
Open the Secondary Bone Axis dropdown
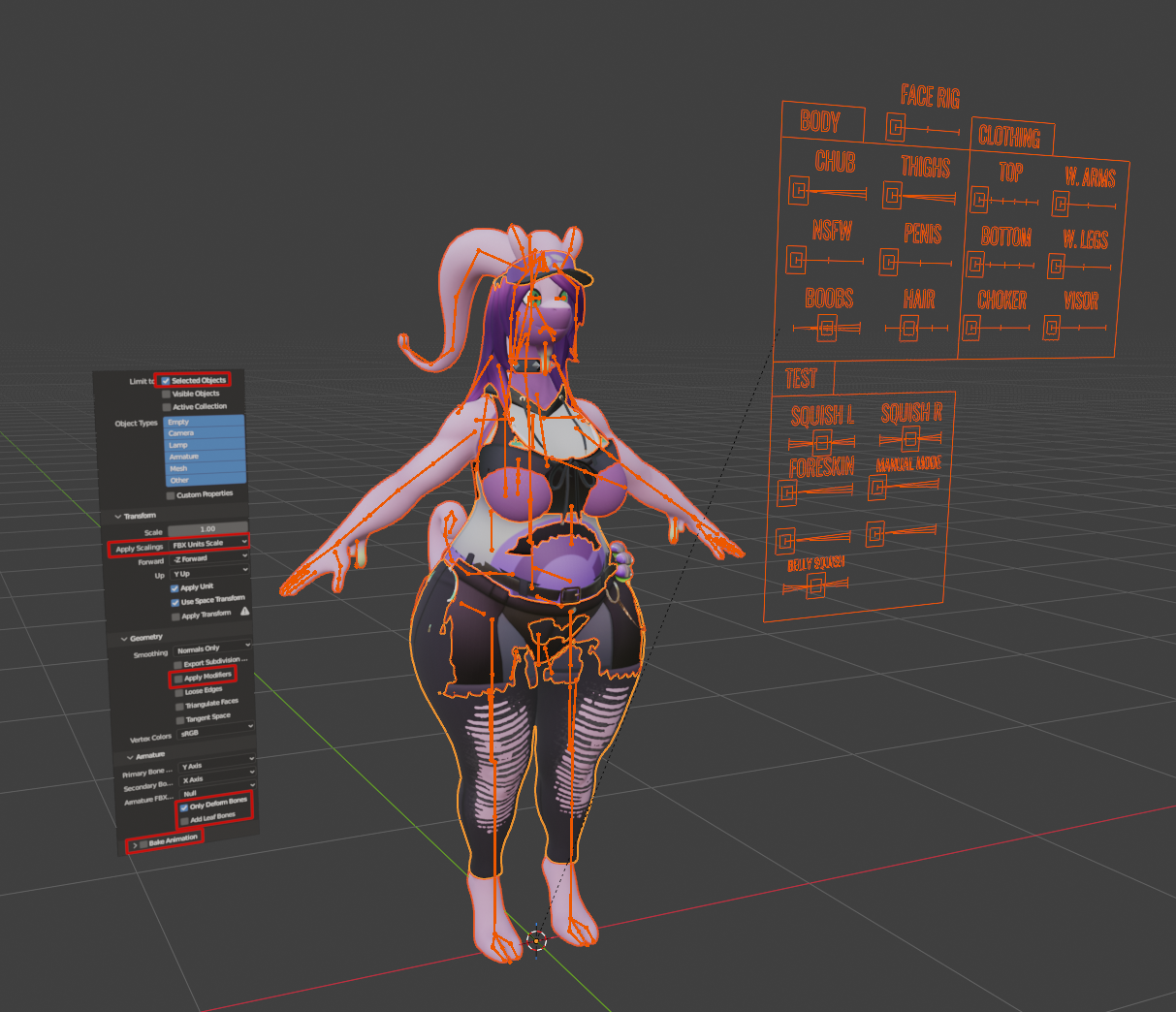coord(219,778)
